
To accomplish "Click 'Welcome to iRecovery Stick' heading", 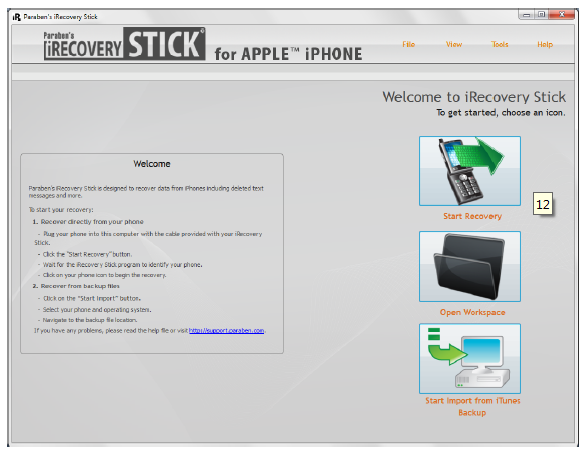I will pos(474,97).
